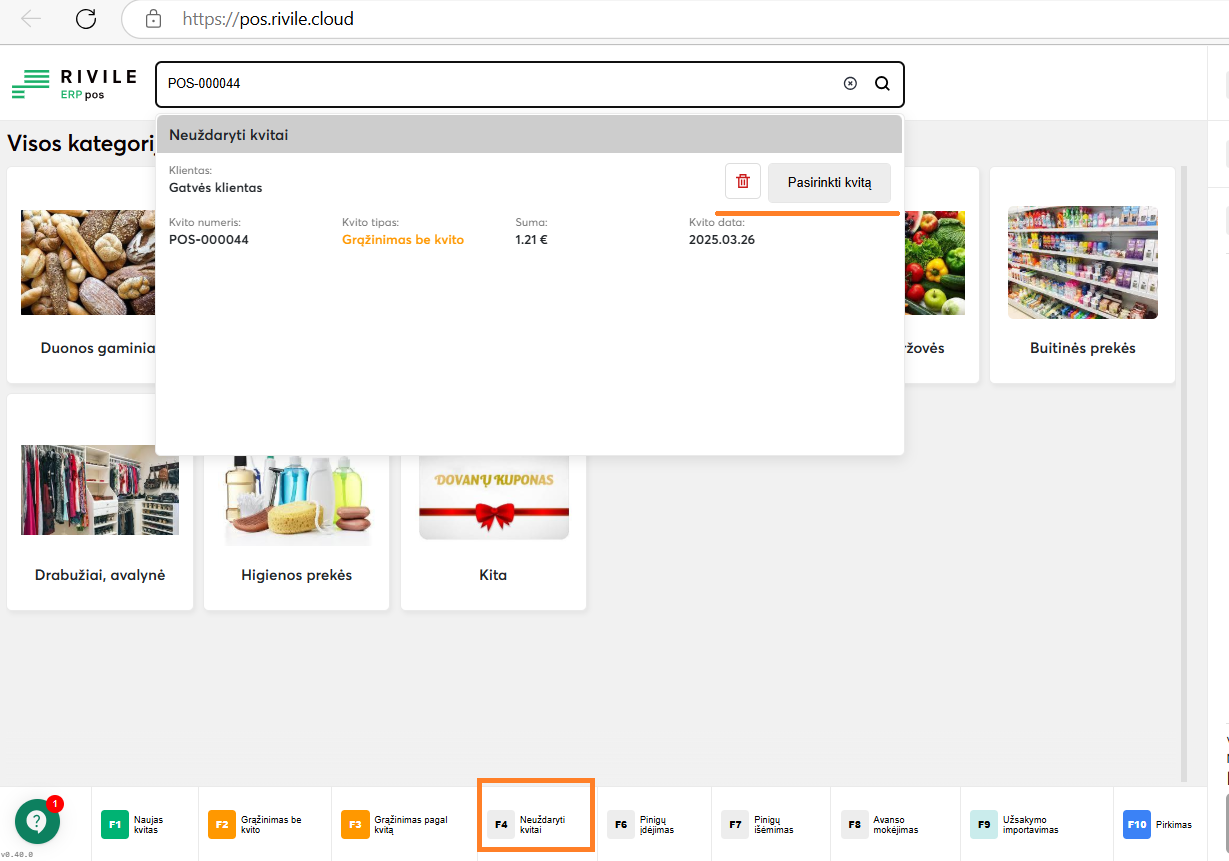
Task: Click Pasirinkti kvitą button
Action: point(829,182)
